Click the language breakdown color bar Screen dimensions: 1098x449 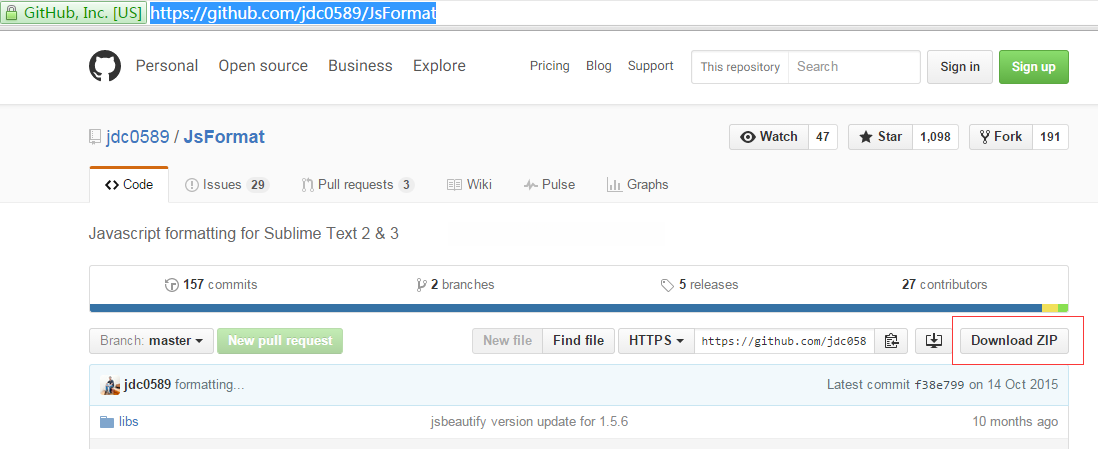(579, 308)
